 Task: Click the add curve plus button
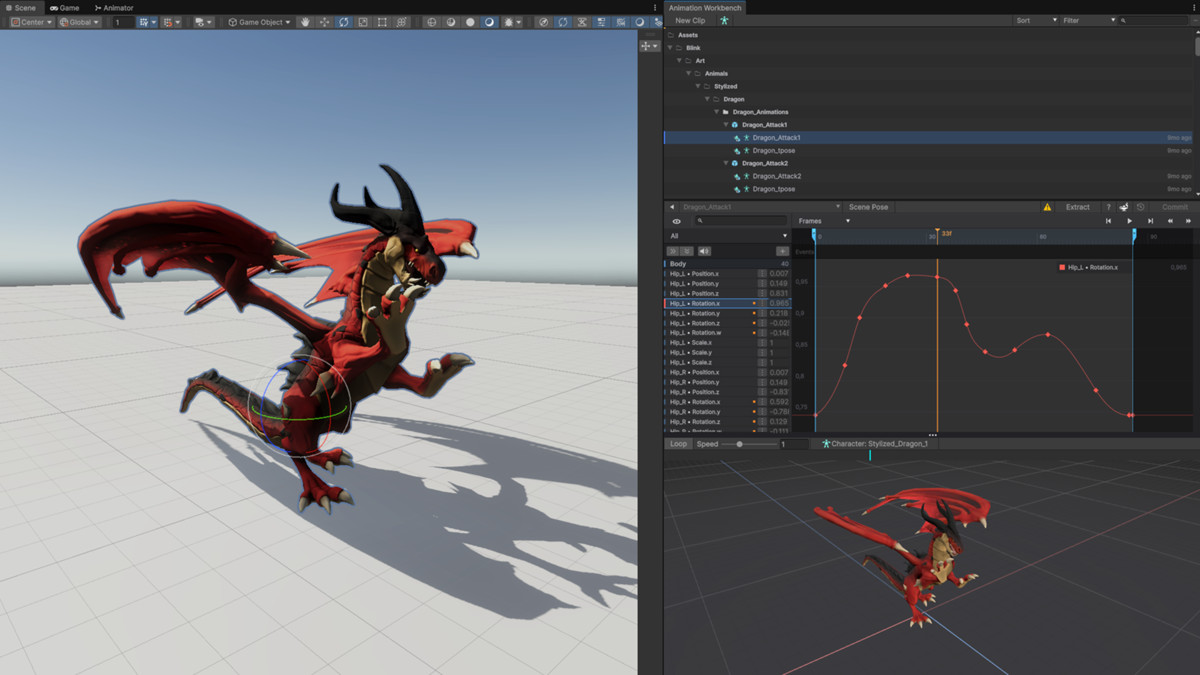(782, 251)
